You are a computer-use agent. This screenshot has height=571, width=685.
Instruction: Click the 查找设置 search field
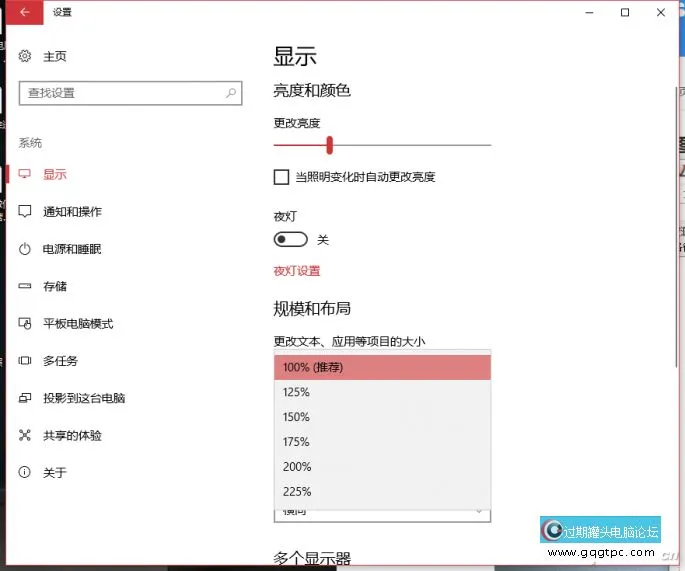tap(131, 93)
